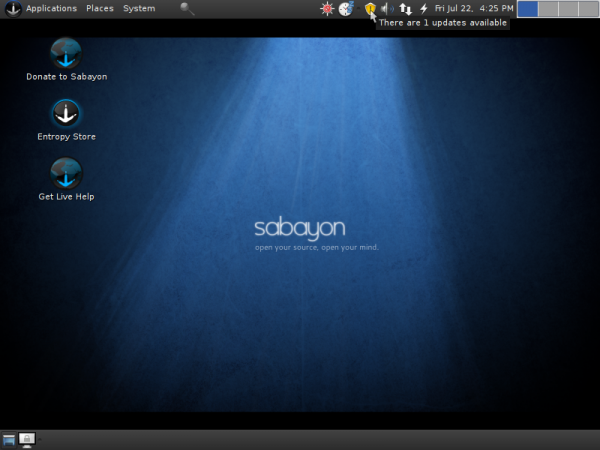Click the lock screen monitor icon
The height and width of the screenshot is (450, 600).
click(x=27, y=440)
